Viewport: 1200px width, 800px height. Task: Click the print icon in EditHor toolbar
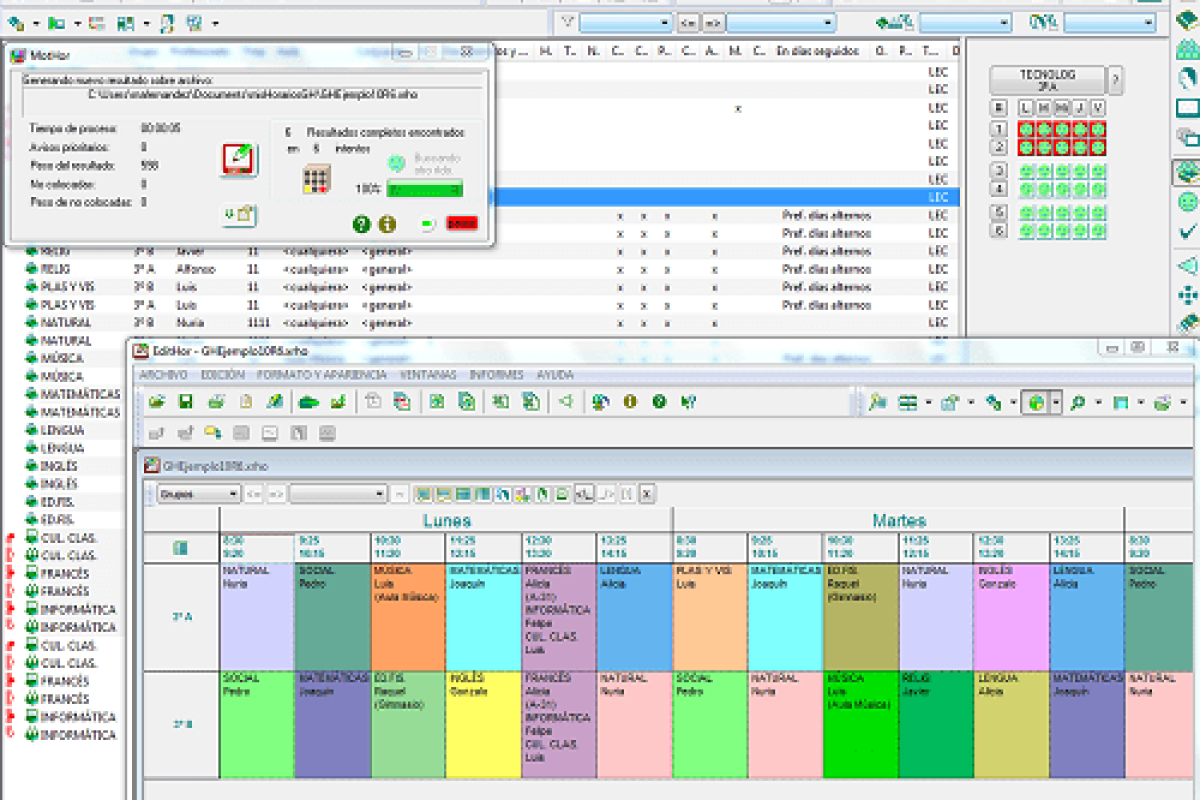[216, 402]
